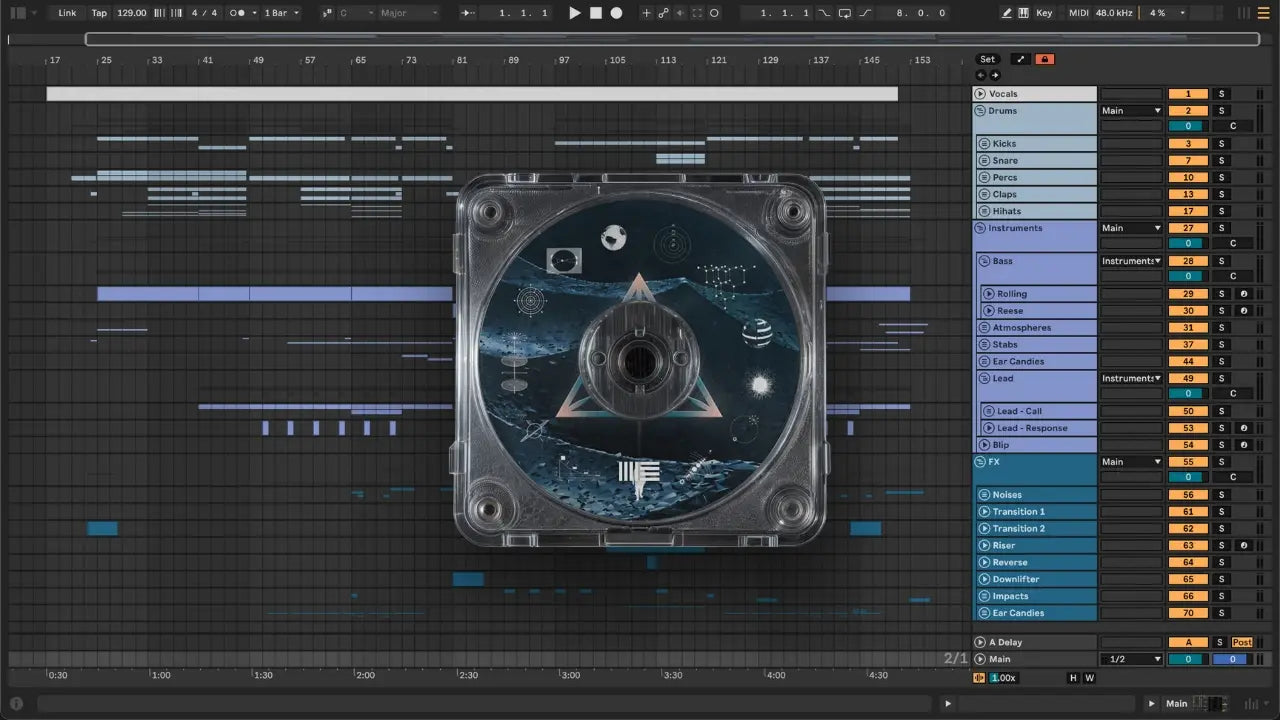
Task: Jump to previous locator arrow
Action: click(x=981, y=75)
